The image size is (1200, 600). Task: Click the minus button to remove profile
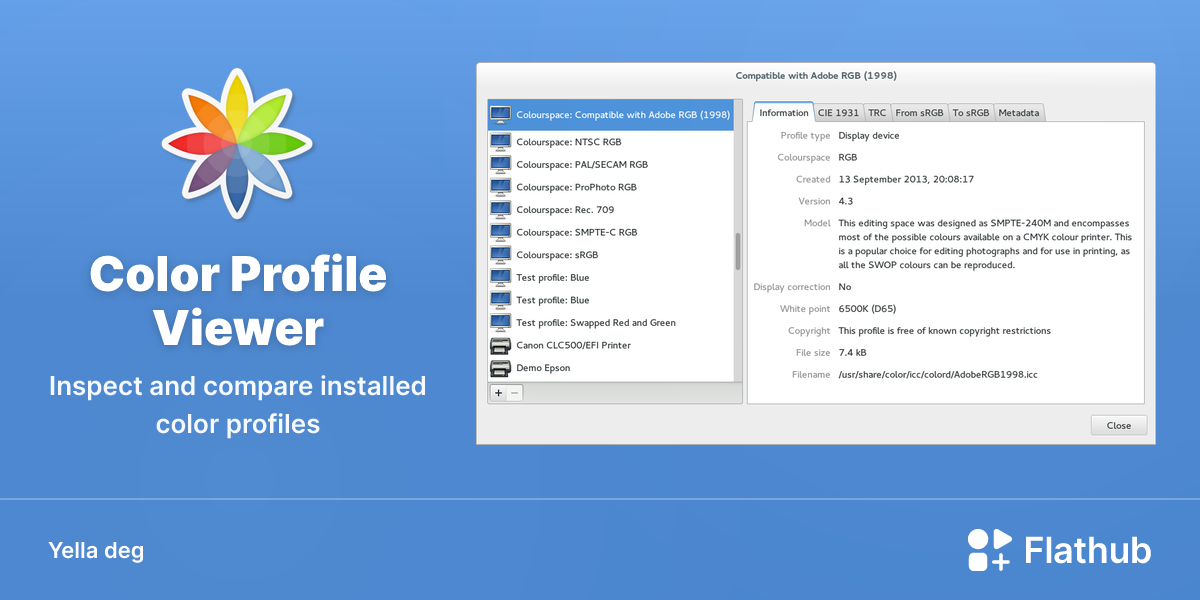tap(515, 393)
